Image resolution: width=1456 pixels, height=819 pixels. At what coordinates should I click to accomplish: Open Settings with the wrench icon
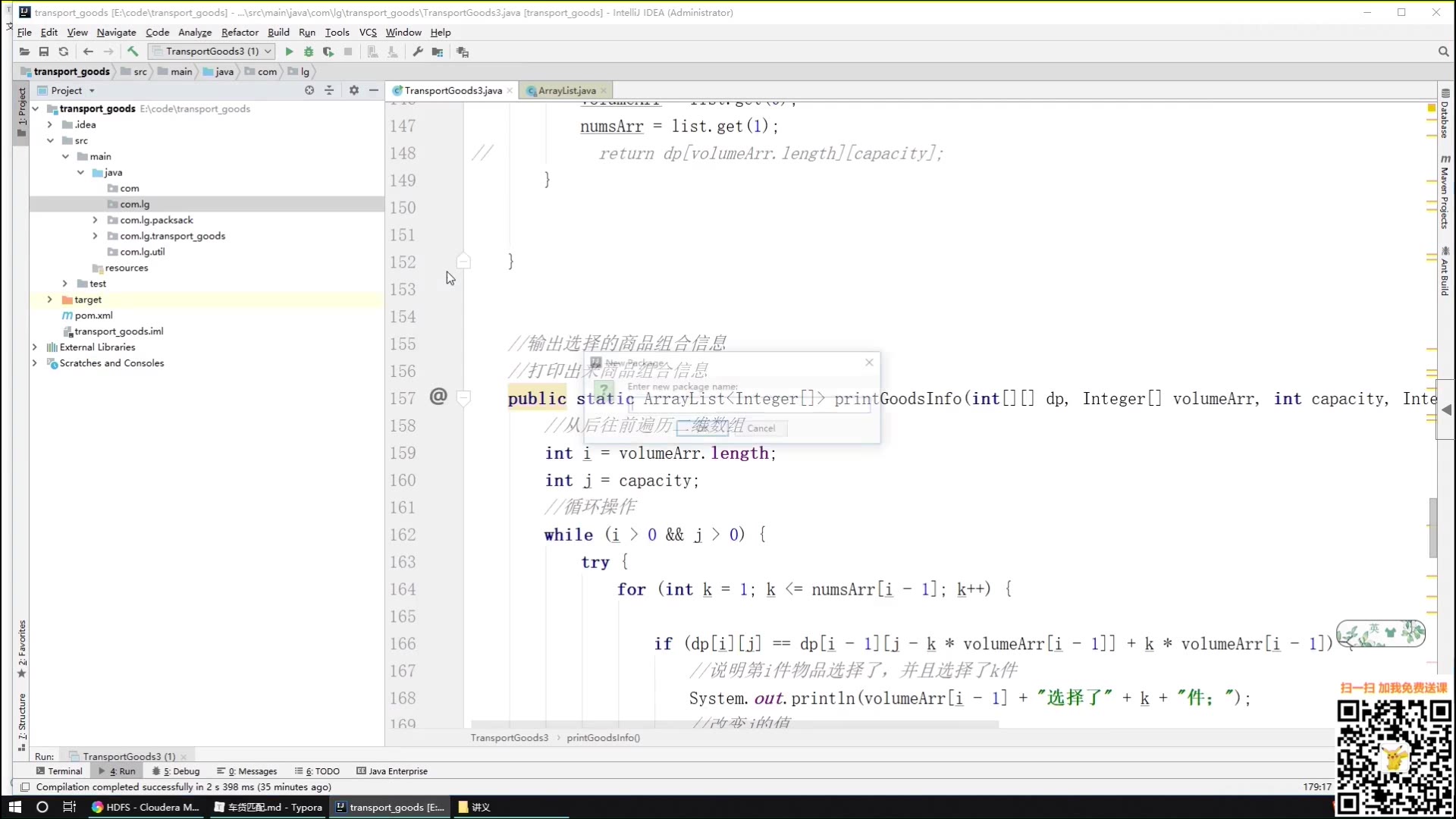pos(418,52)
